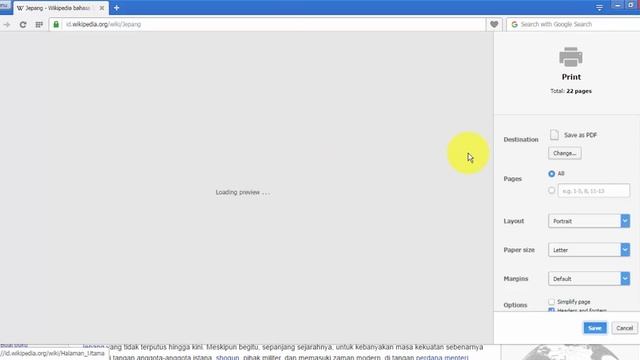The image size is (640, 360).
Task: Select the All pages radio button
Action: tap(551, 174)
